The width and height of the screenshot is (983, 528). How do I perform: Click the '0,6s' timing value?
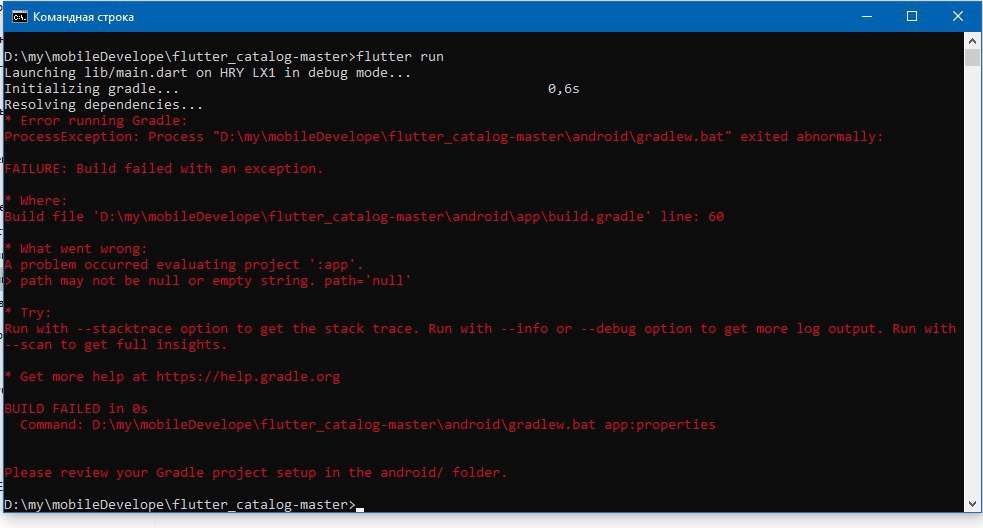click(564, 88)
